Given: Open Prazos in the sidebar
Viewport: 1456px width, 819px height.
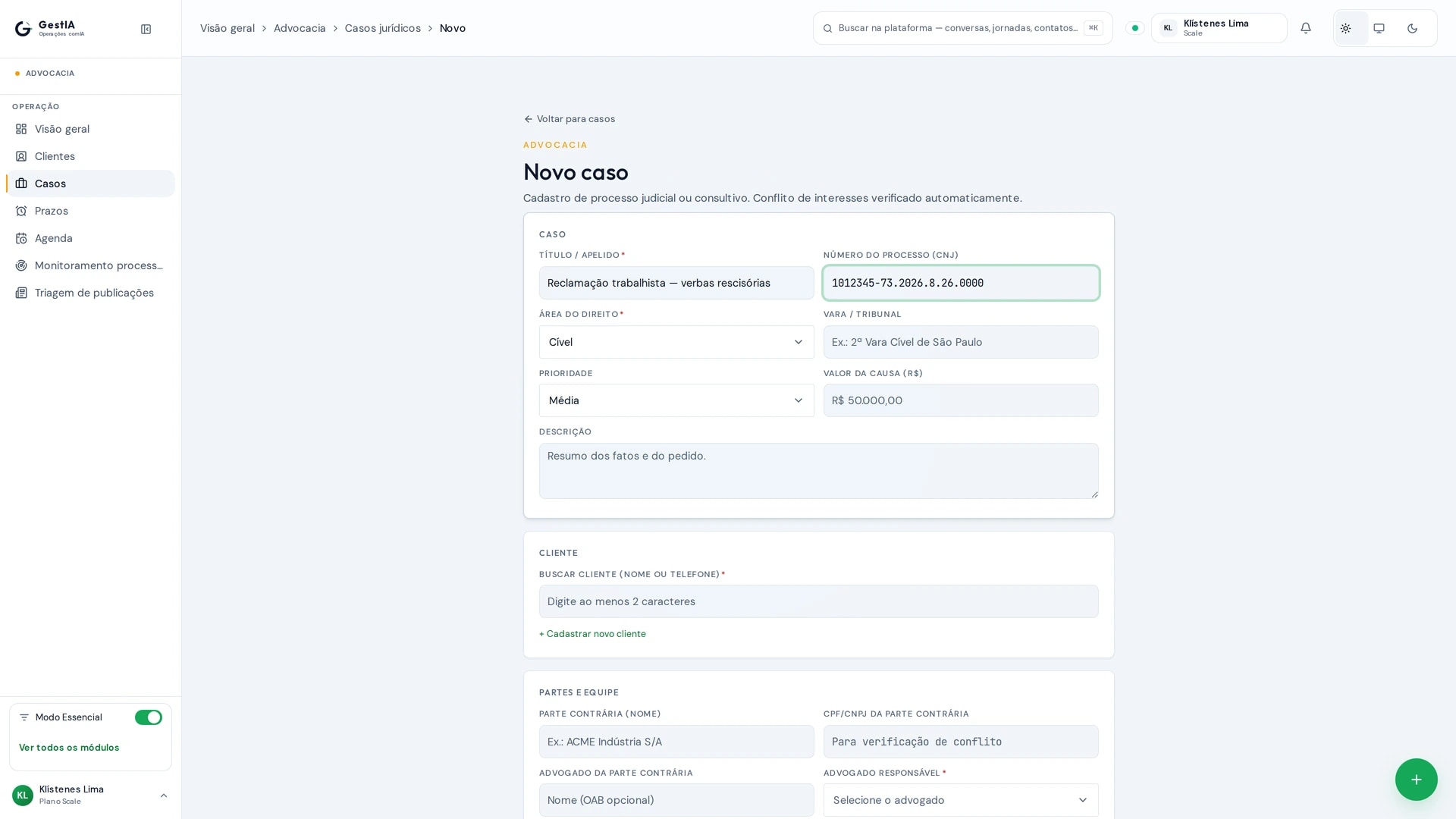Looking at the screenshot, I should coord(90,211).
